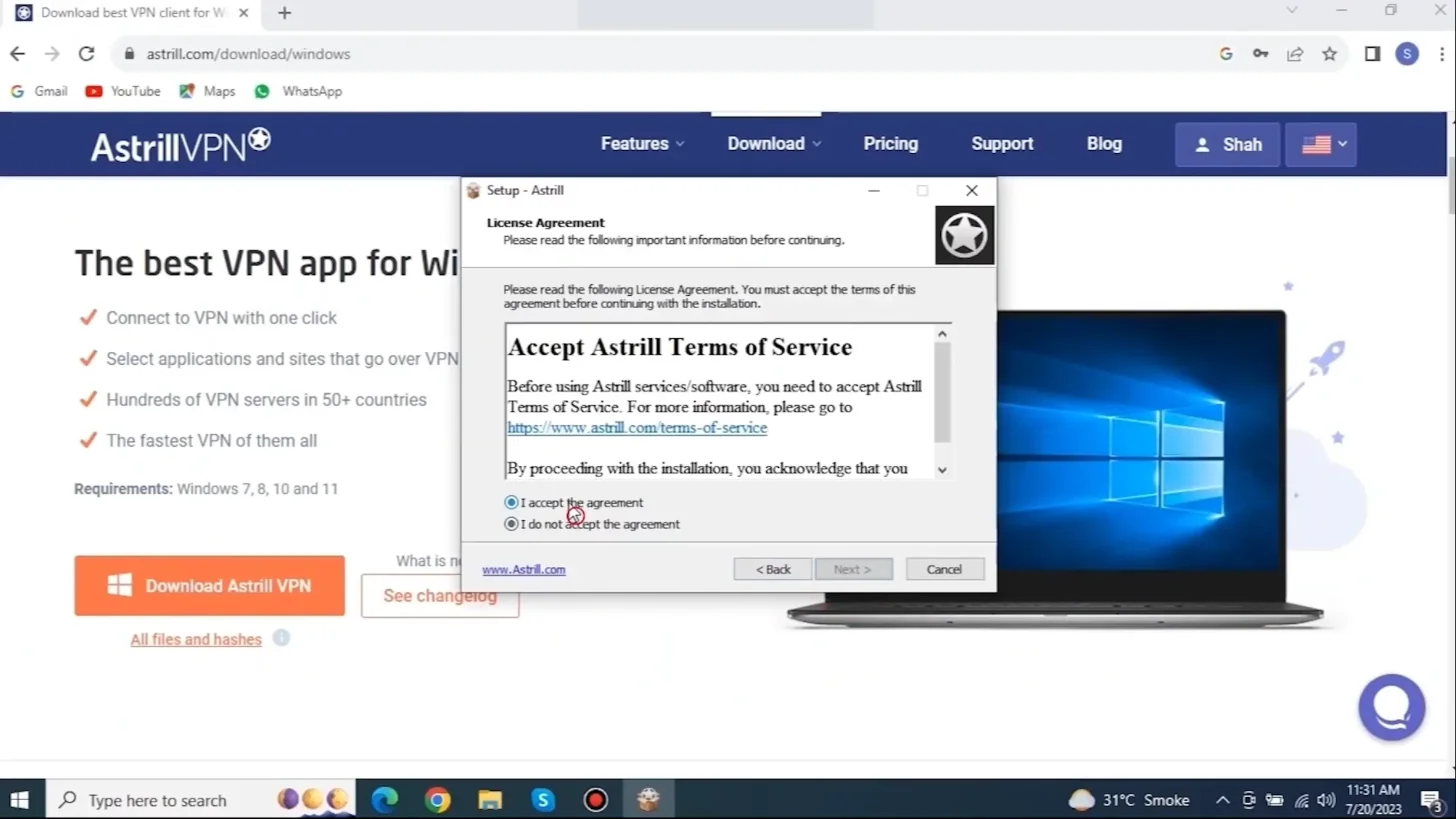
Task: Open the Maps bookmark
Action: point(207,91)
